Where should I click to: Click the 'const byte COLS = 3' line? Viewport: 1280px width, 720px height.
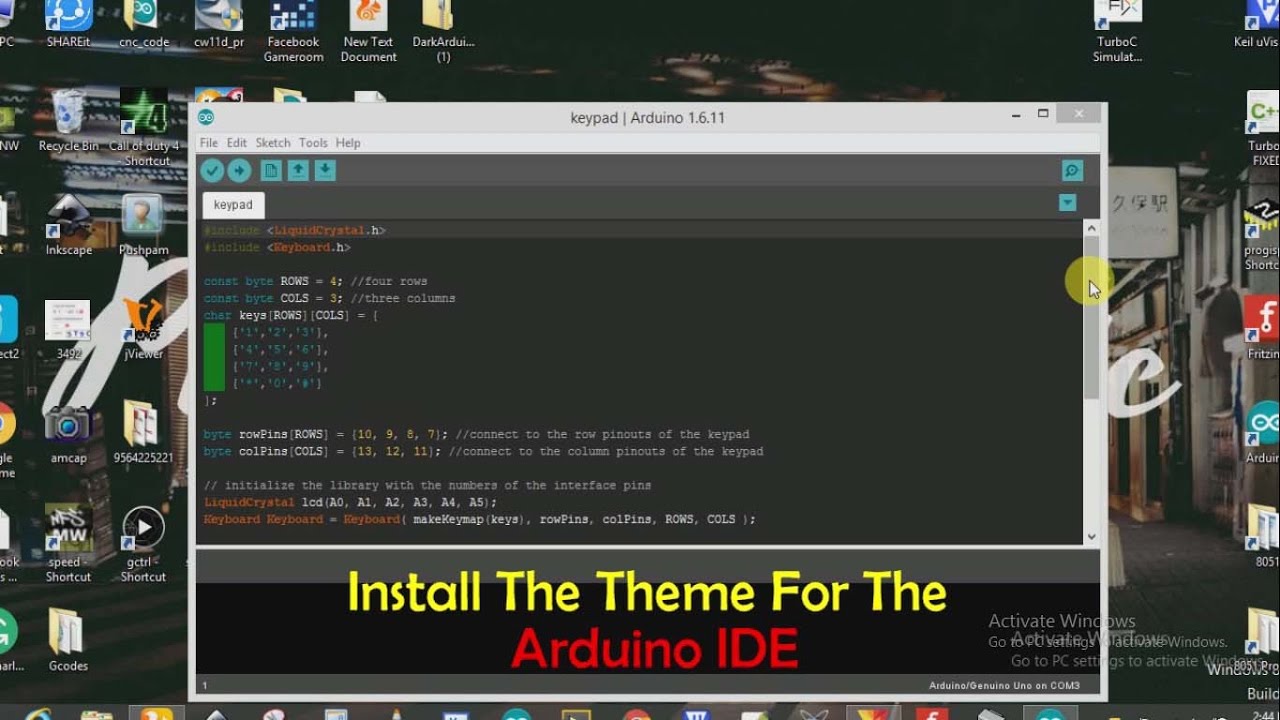330,298
